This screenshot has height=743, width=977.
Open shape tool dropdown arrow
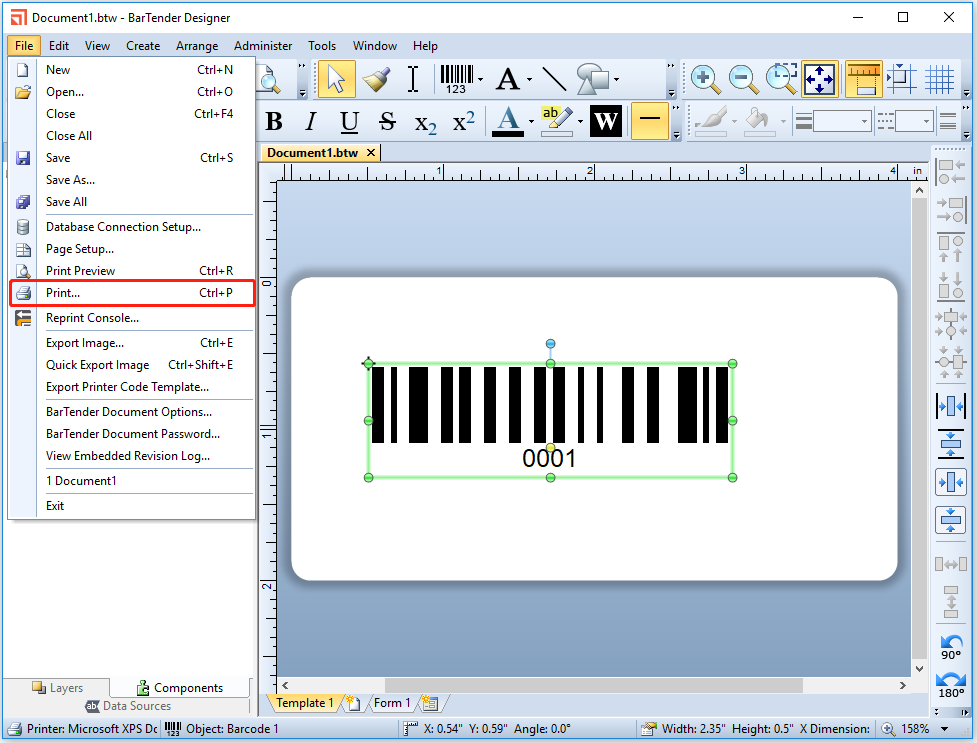616,79
